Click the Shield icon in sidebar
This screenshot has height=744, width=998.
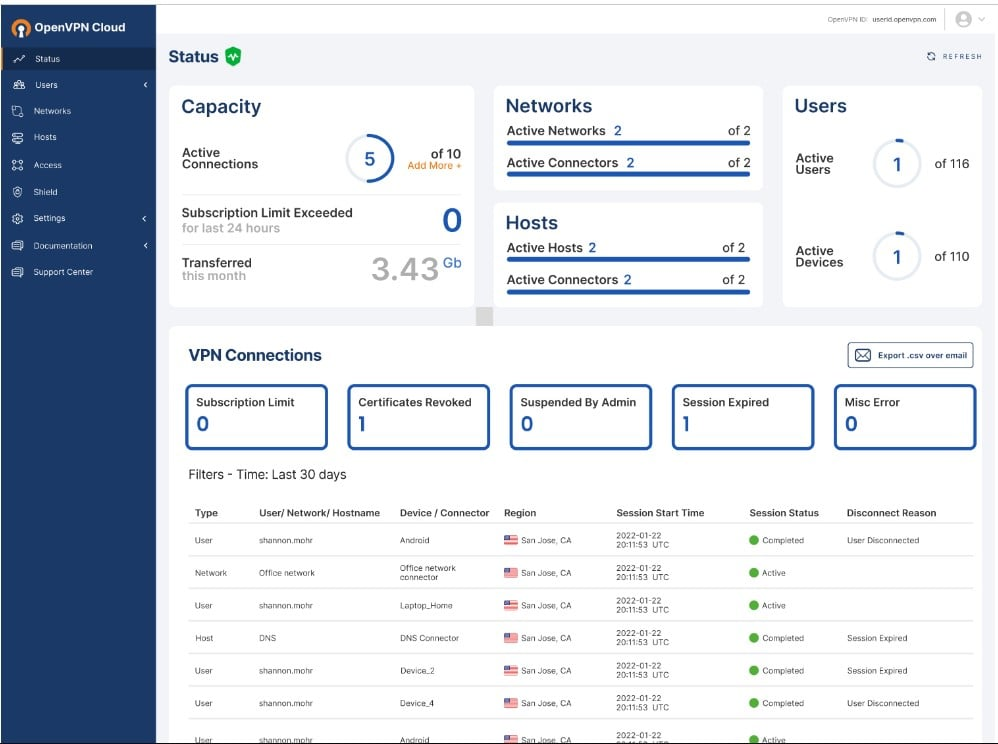coord(18,192)
